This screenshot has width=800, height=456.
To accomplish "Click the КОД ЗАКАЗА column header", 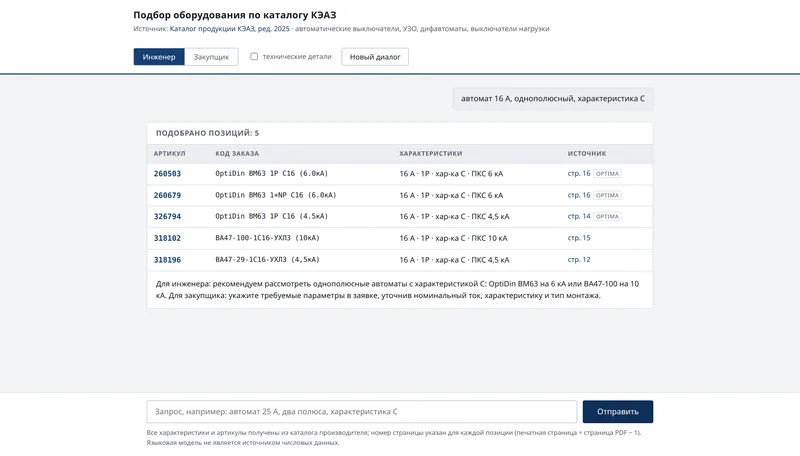I will tap(237, 154).
